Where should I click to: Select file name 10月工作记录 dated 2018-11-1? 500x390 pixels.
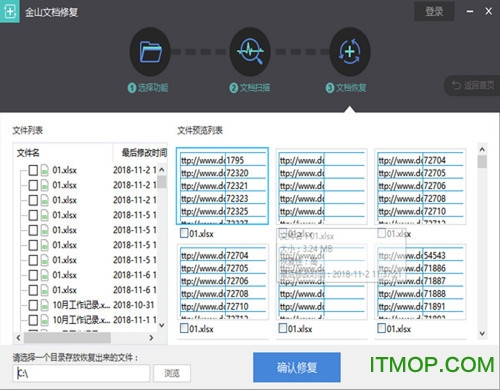(x=81, y=320)
